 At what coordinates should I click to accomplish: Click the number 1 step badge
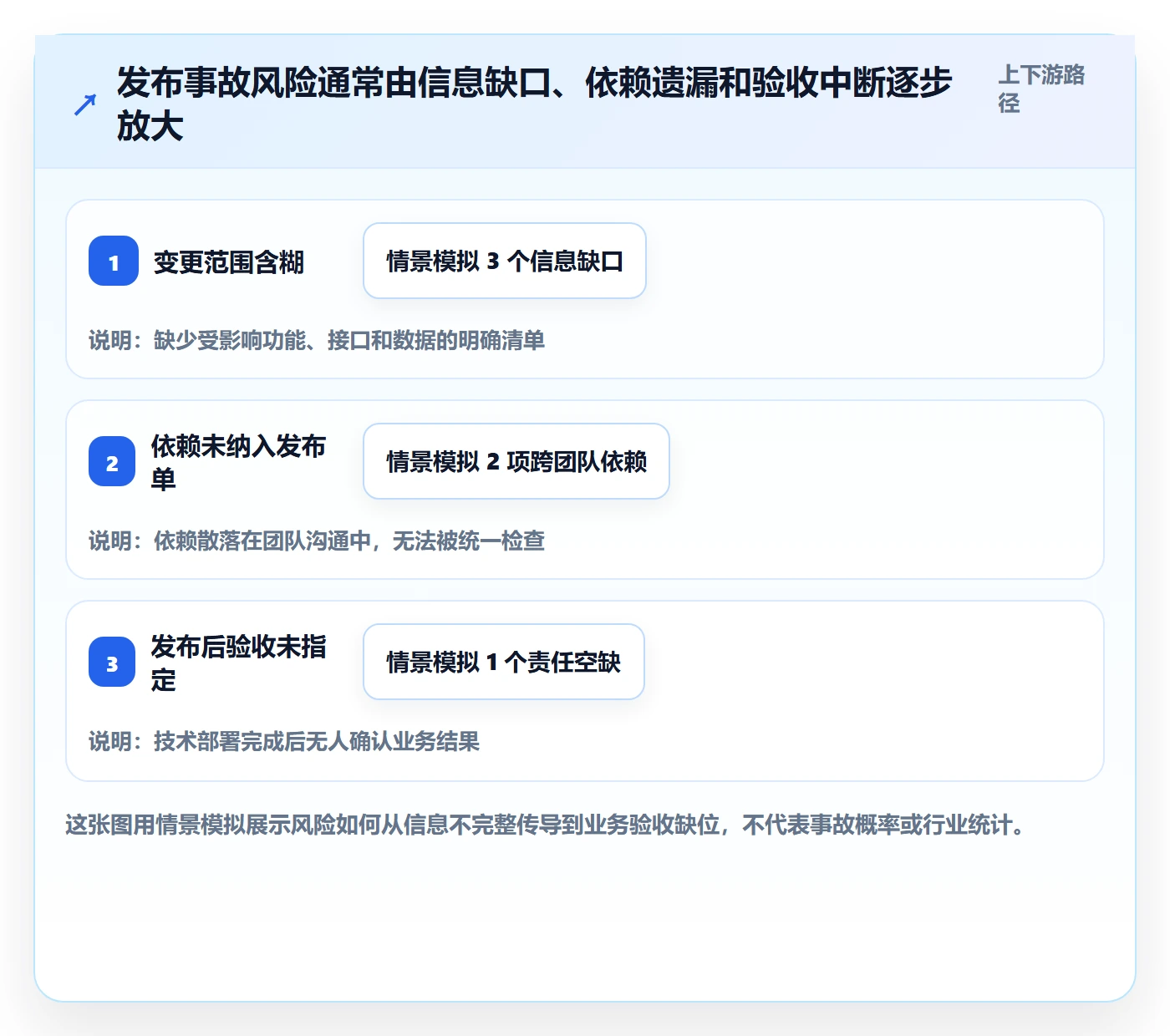[x=114, y=261]
